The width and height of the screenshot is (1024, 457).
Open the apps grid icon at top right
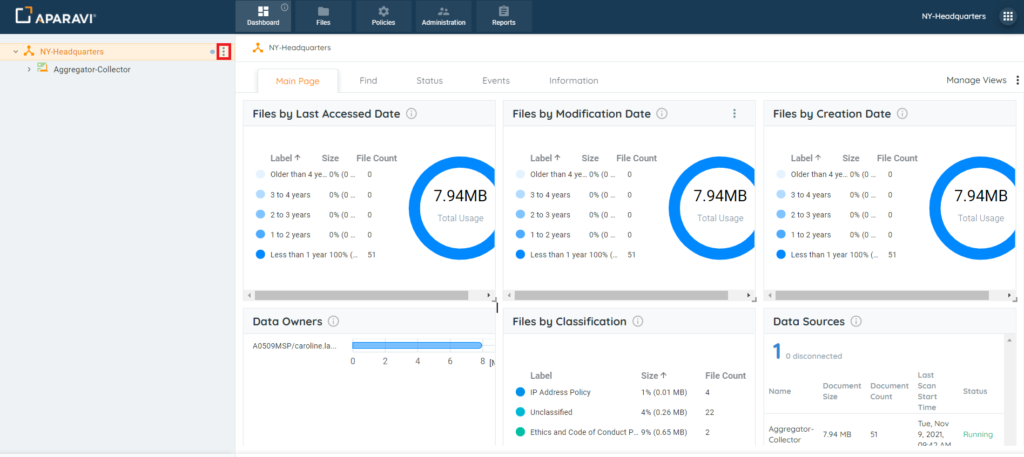[1007, 16]
